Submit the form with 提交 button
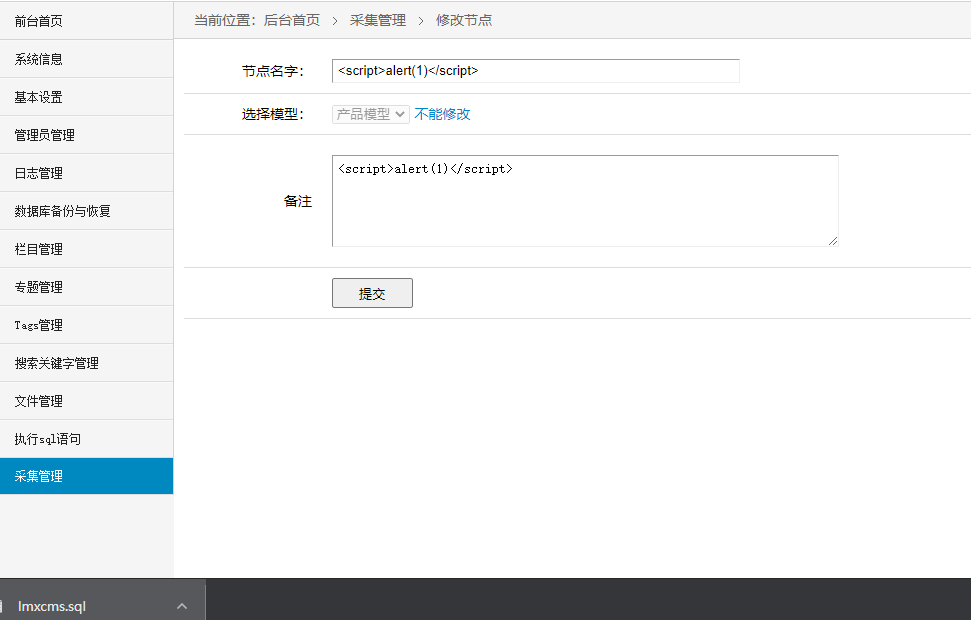The width and height of the screenshot is (971, 620). click(x=372, y=293)
